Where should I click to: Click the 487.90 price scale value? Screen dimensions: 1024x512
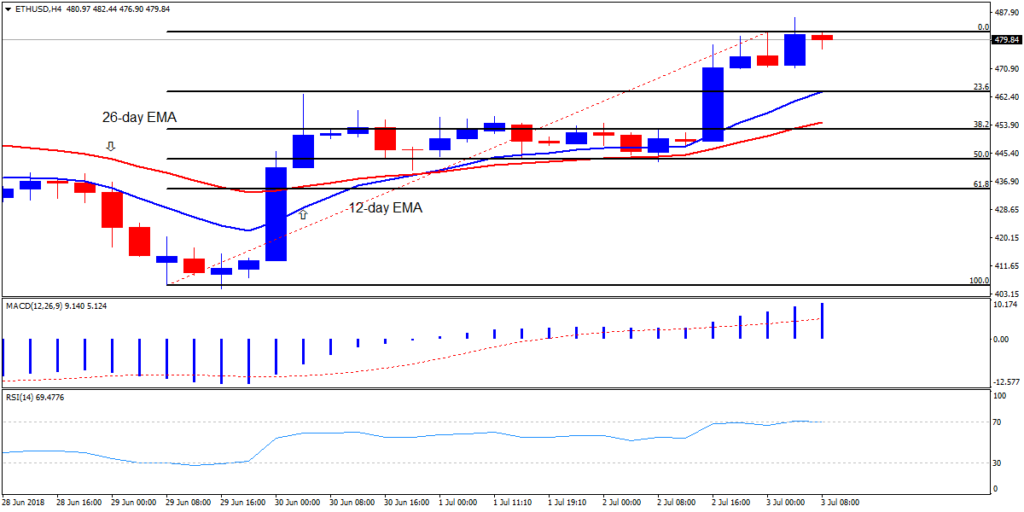(1007, 13)
